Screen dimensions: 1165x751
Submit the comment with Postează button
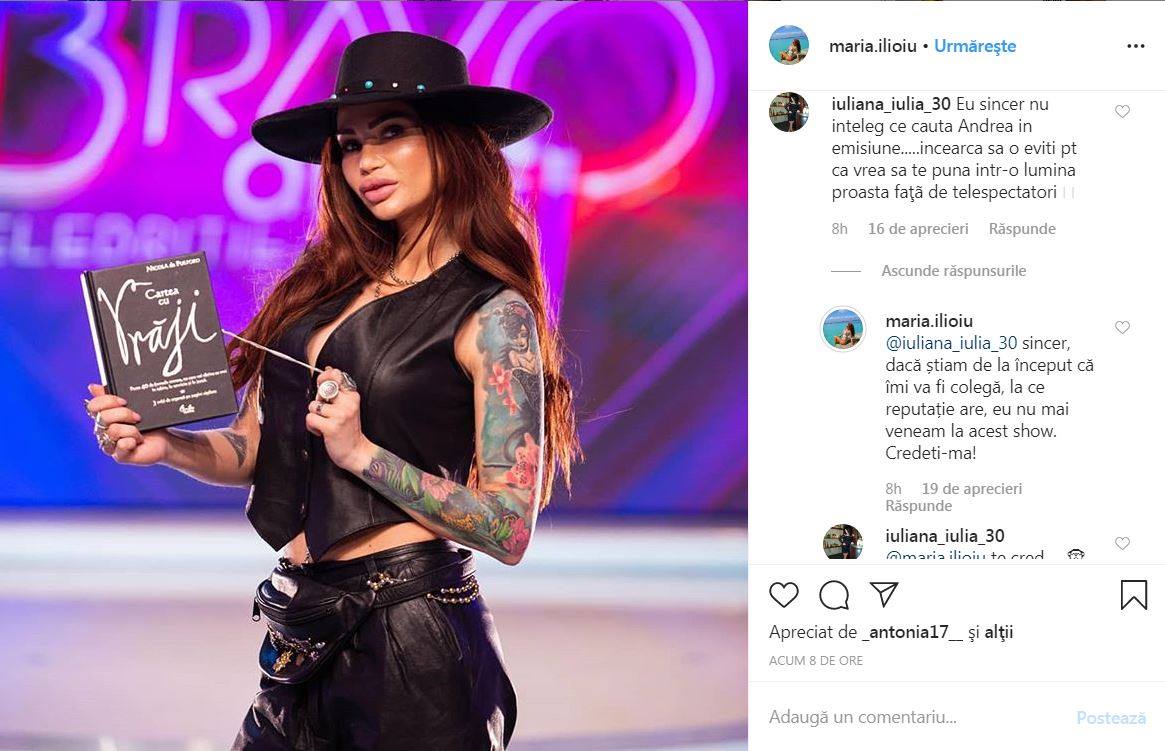1111,718
